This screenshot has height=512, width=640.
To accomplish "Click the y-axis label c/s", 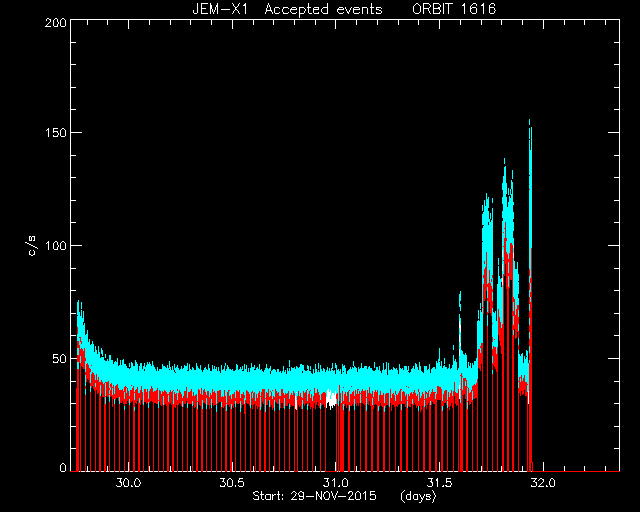I will (x=32, y=245).
